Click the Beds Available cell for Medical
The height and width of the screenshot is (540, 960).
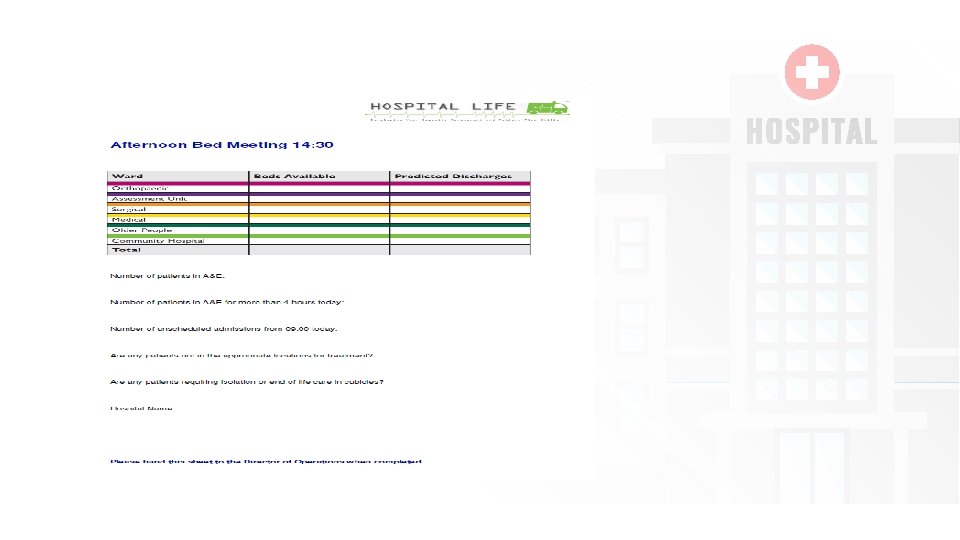[x=319, y=220]
